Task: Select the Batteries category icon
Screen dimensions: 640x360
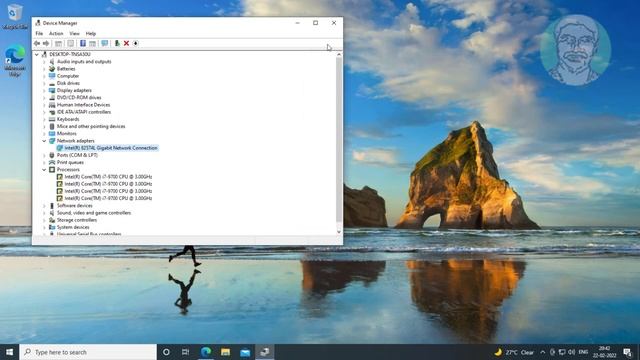Action: 52,69
